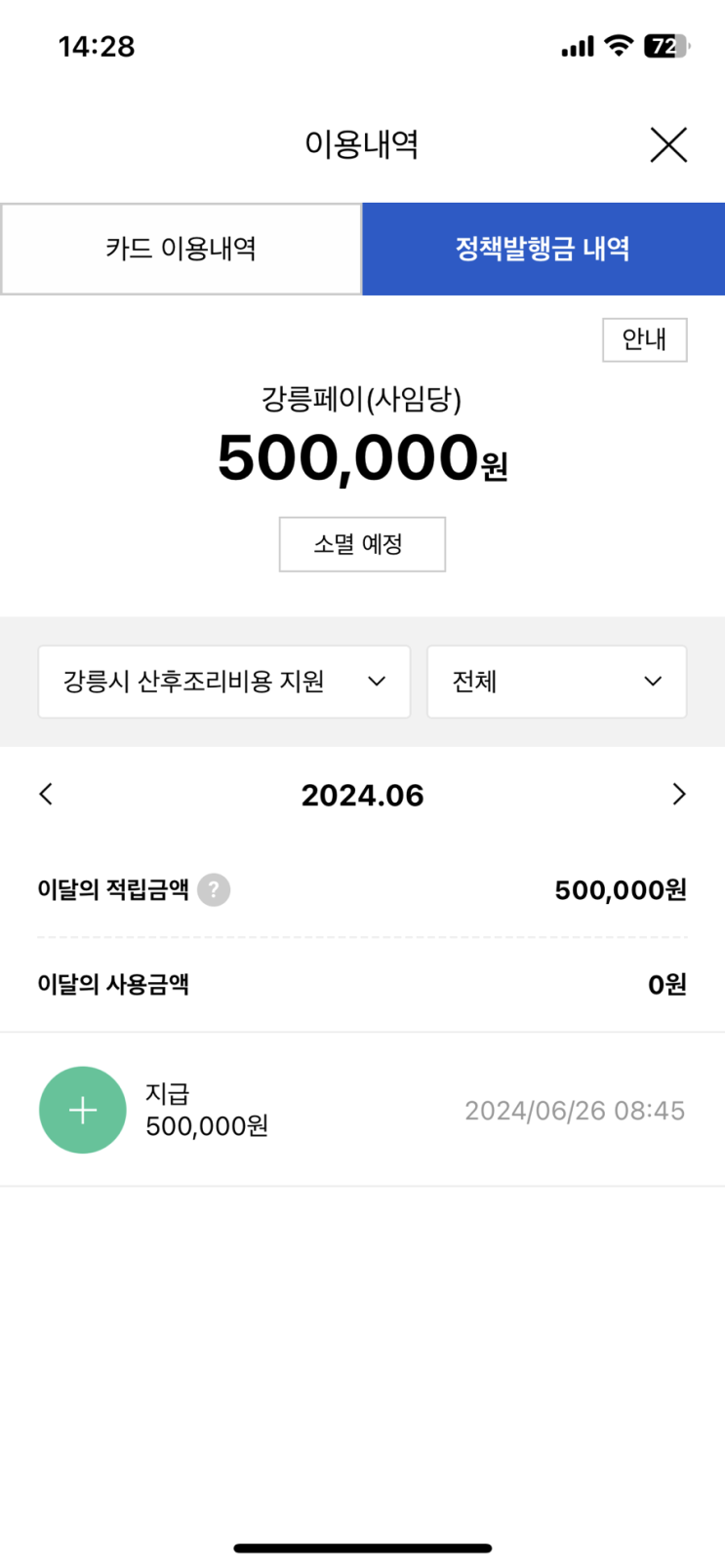Tap the cellular signal bars icon

click(577, 46)
